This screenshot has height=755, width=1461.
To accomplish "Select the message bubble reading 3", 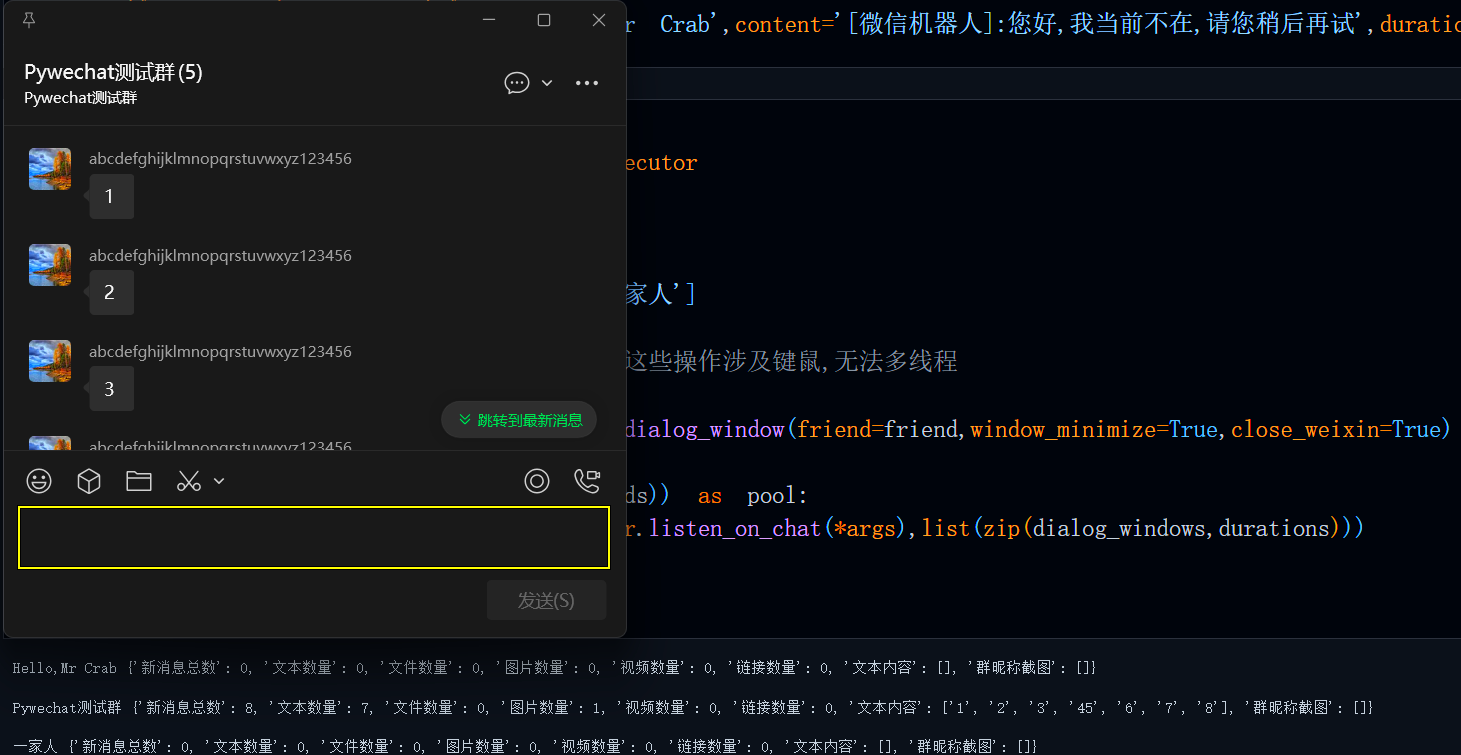I will [x=111, y=389].
